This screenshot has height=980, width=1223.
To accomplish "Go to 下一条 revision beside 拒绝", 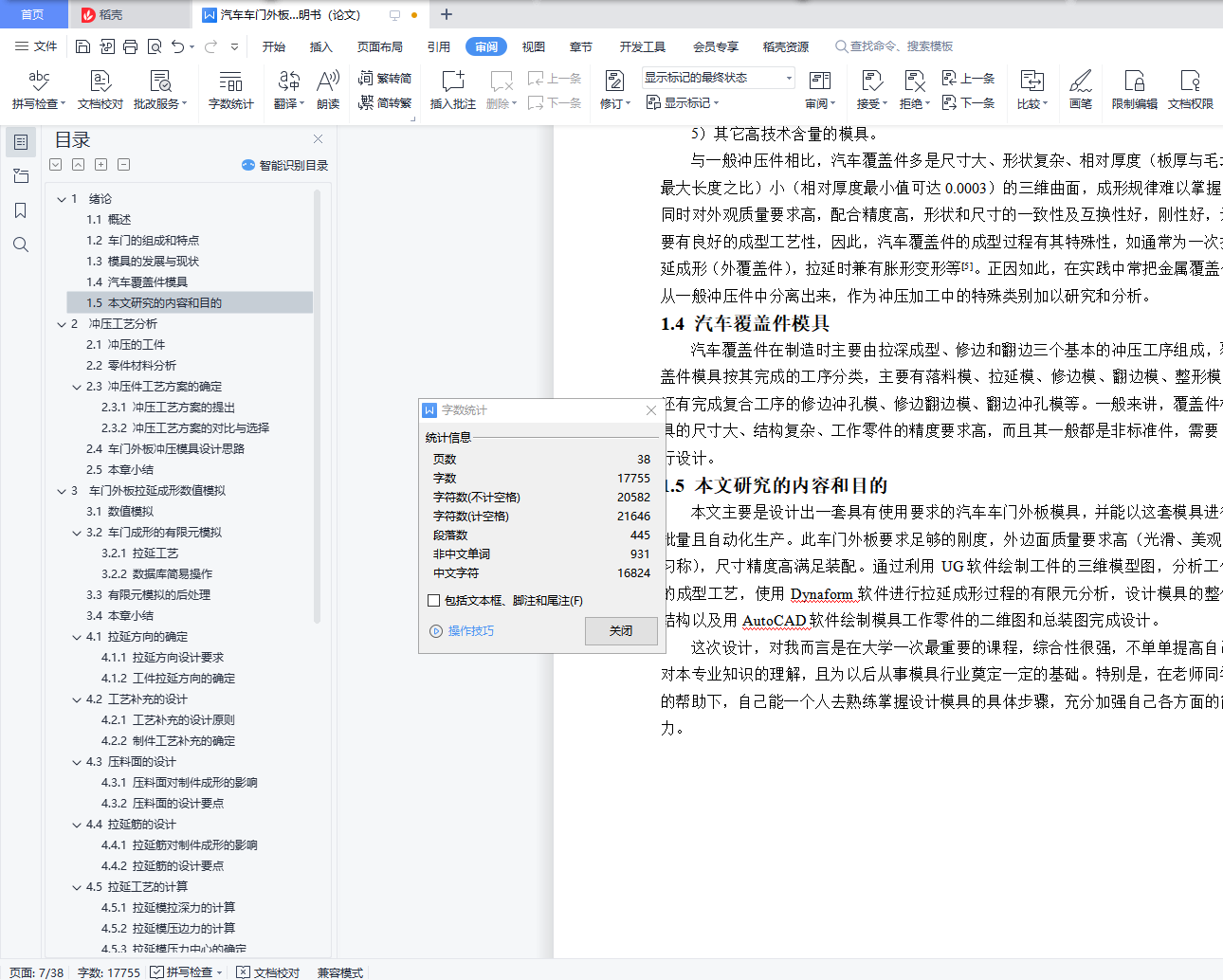I will [x=969, y=102].
